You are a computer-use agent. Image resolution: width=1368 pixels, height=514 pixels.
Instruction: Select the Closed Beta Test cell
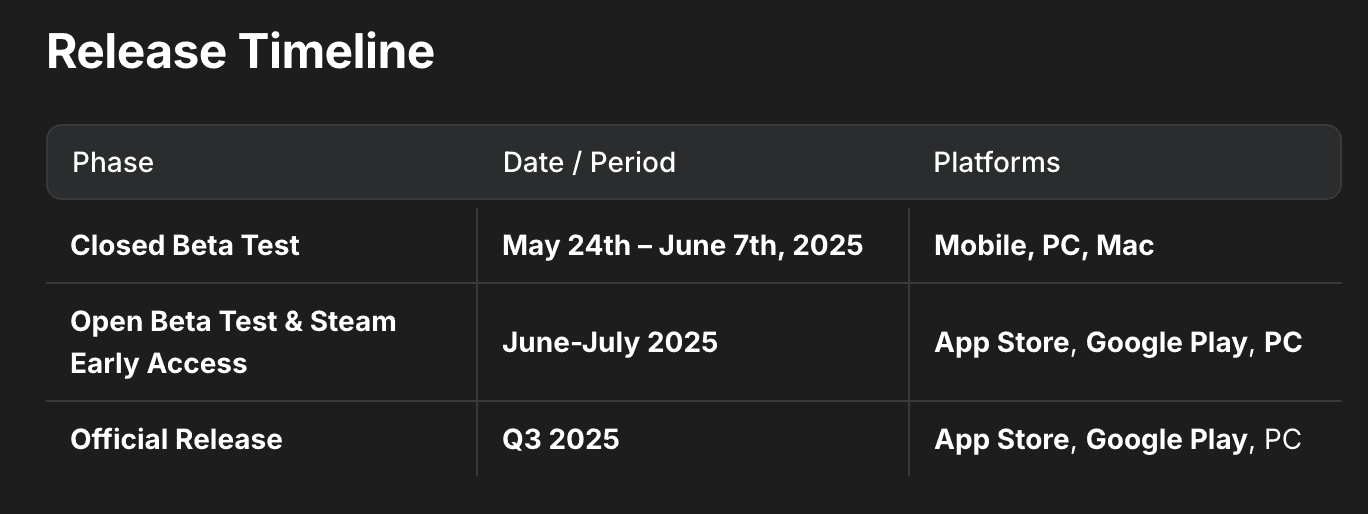pyautogui.click(x=185, y=246)
